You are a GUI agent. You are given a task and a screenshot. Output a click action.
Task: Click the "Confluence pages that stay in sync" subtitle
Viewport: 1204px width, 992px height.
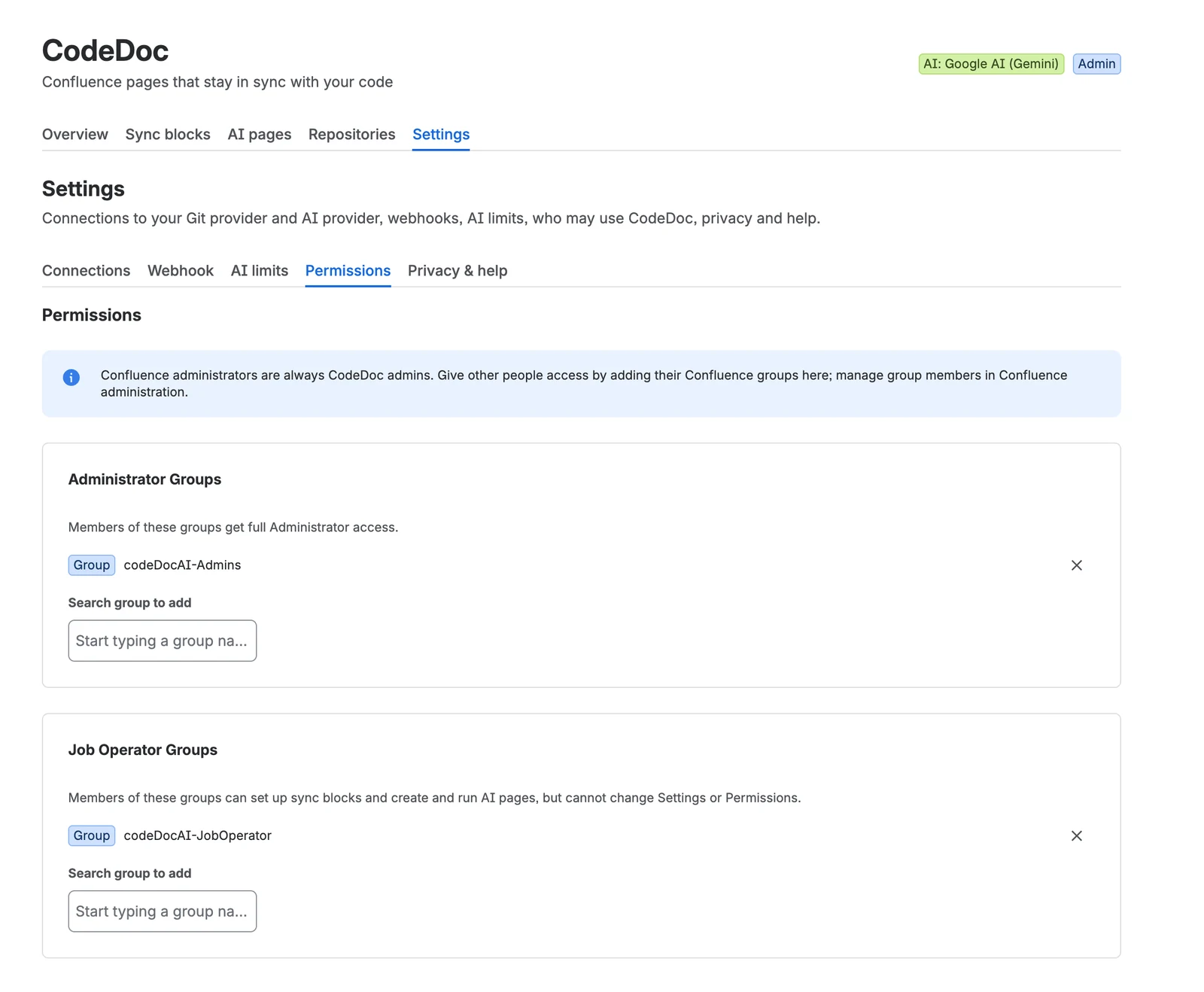(x=217, y=82)
